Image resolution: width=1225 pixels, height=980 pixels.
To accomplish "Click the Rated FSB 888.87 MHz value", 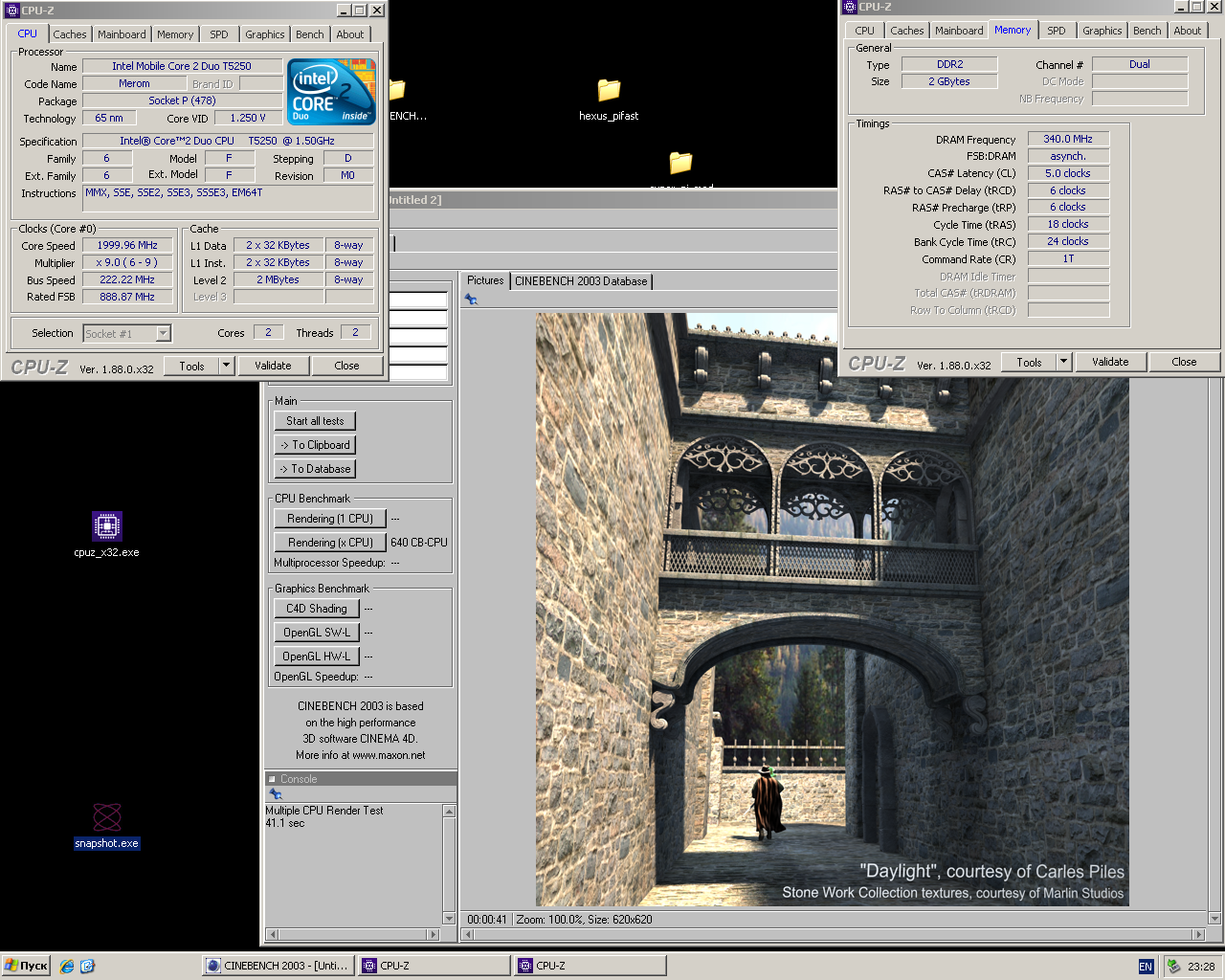I will click(127, 297).
